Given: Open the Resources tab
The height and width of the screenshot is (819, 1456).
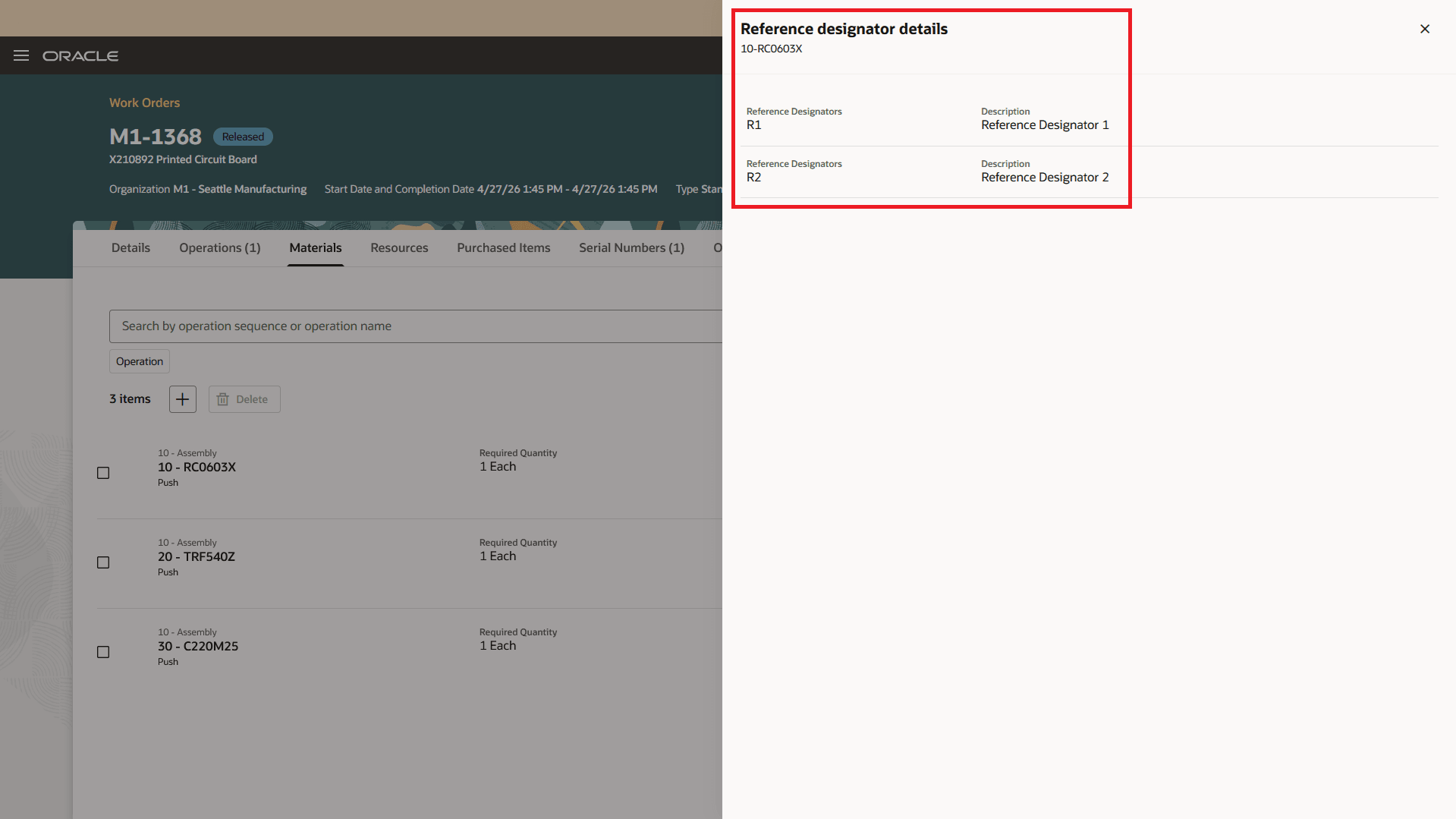Looking at the screenshot, I should tap(399, 247).
